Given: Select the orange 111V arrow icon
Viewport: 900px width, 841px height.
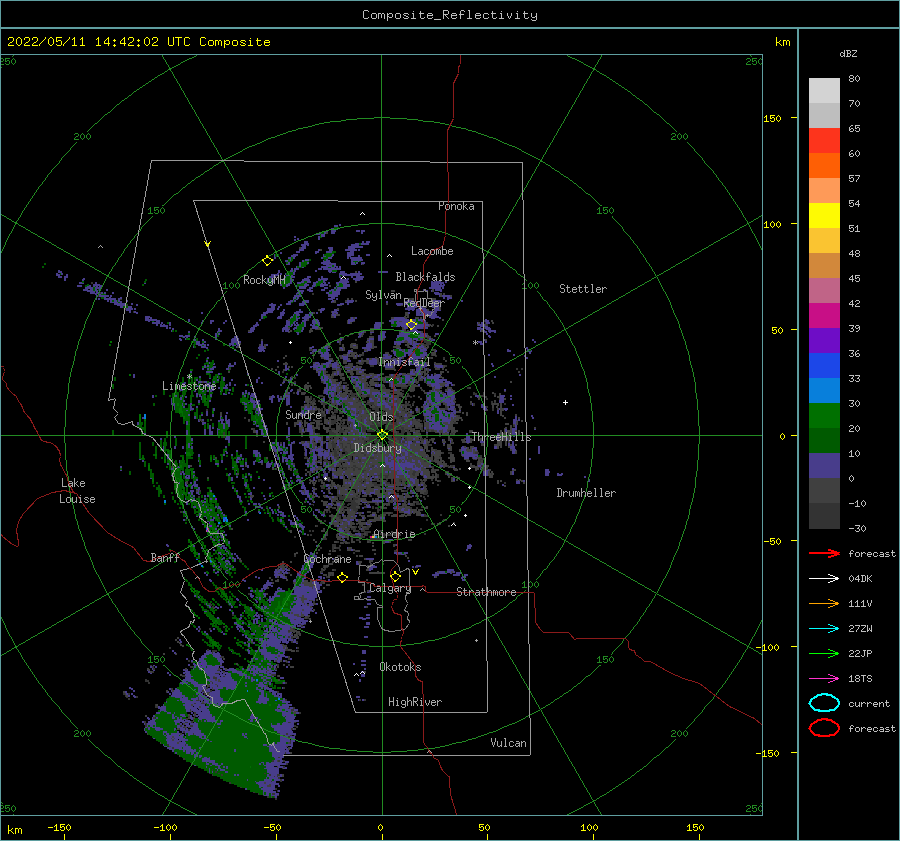Looking at the screenshot, I should click(824, 603).
